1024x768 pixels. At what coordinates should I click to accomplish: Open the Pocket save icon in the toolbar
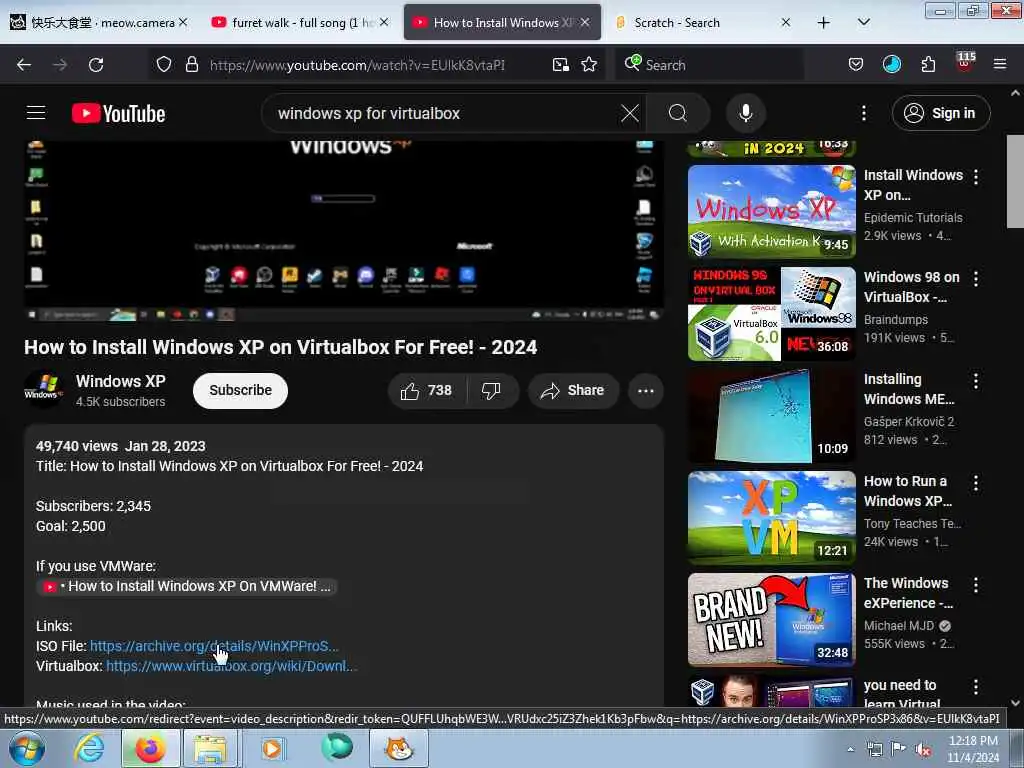click(856, 65)
